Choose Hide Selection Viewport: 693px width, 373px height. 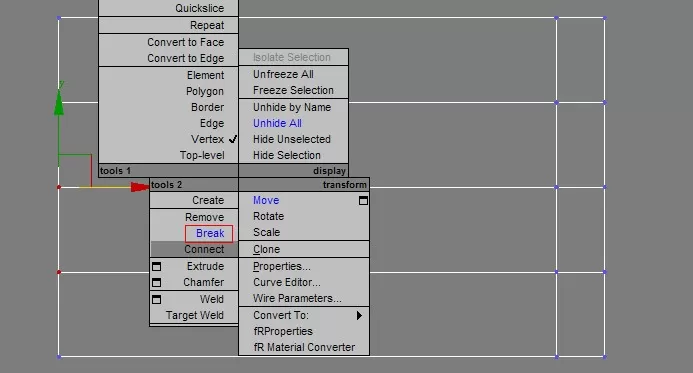[286, 156]
